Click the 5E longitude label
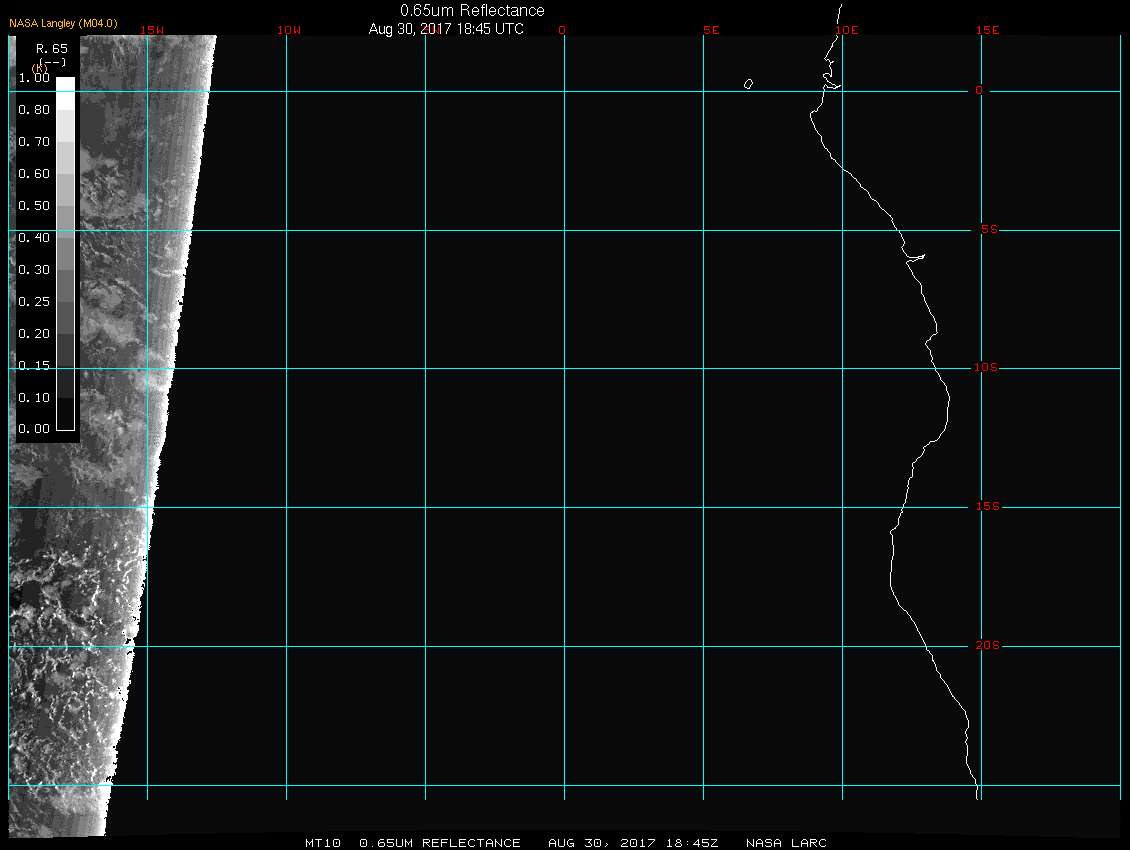Image resolution: width=1130 pixels, height=850 pixels. (x=711, y=30)
